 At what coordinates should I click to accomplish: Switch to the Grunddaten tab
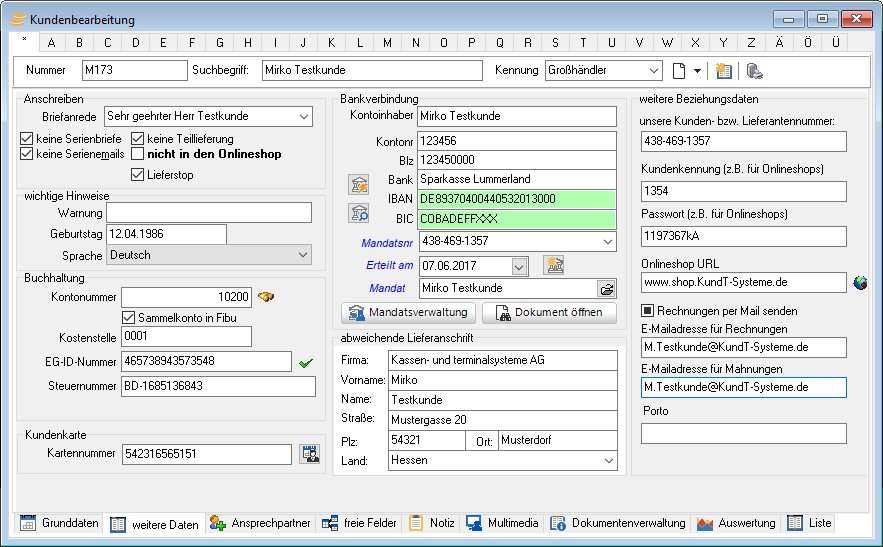pyautogui.click(x=60, y=523)
